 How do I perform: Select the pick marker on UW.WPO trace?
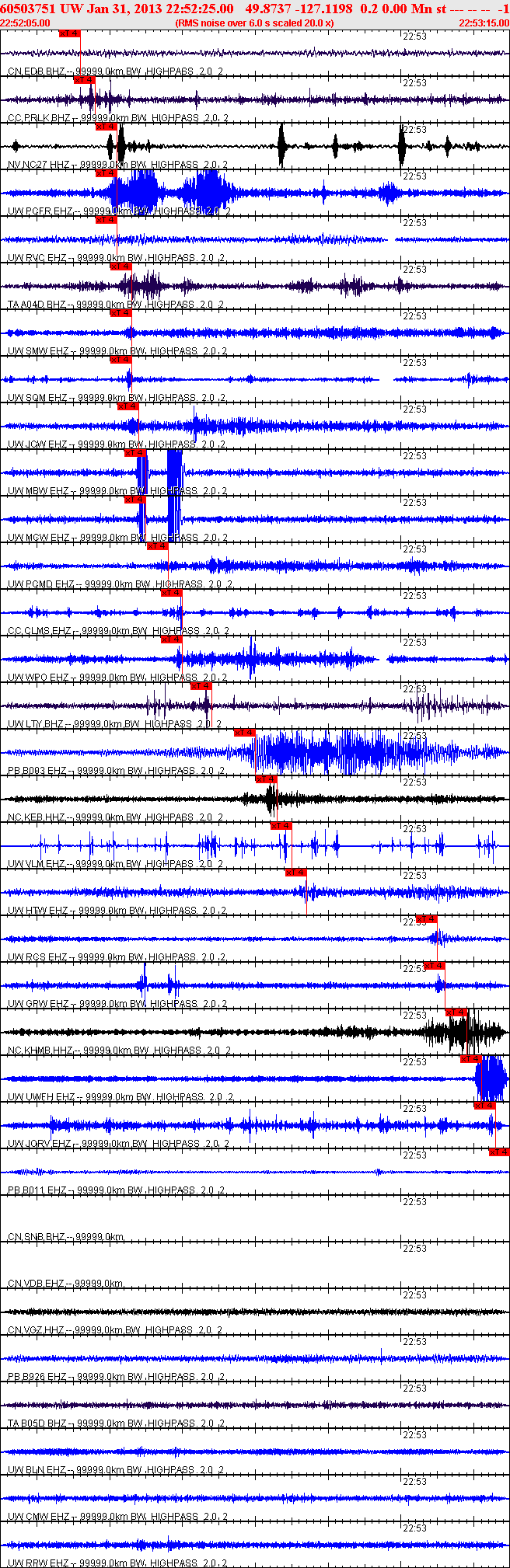click(172, 639)
